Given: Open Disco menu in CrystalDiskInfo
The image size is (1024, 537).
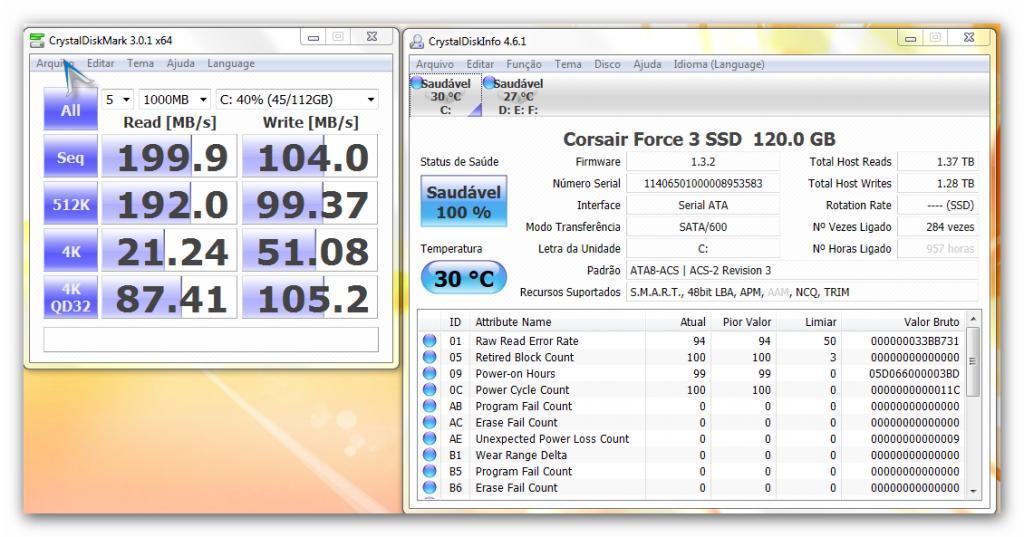Looking at the screenshot, I should (x=607, y=64).
